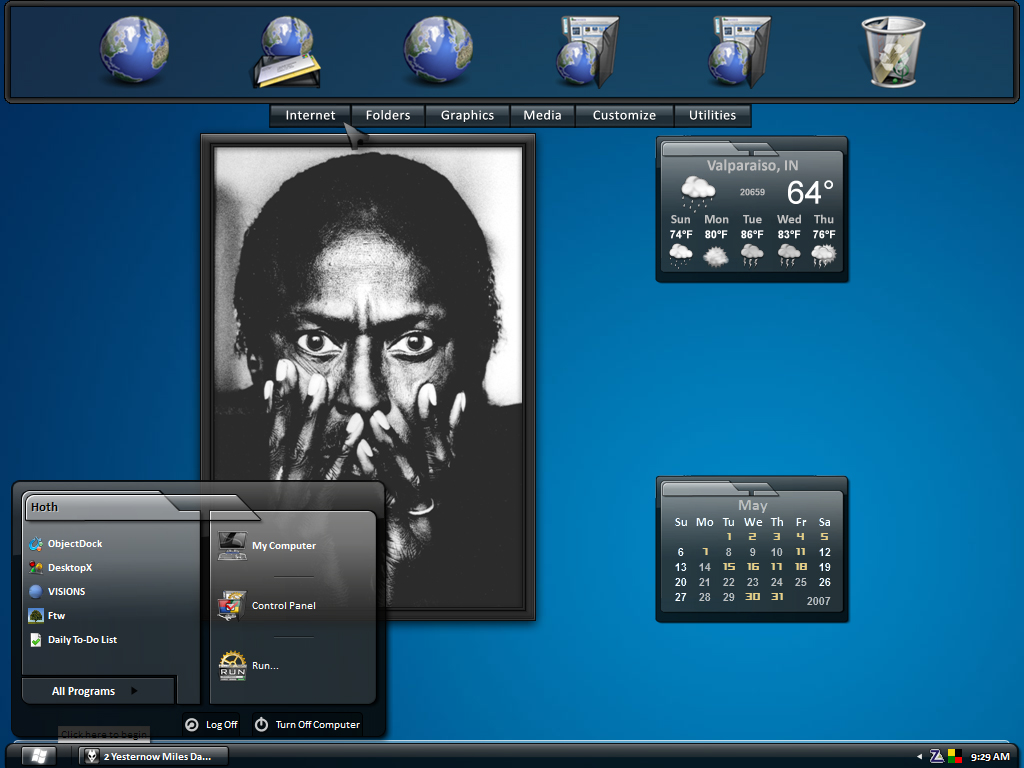Screen dimensions: 1024x768
Task: Select May 15 on the calendar widget
Action: pyautogui.click(x=729, y=567)
